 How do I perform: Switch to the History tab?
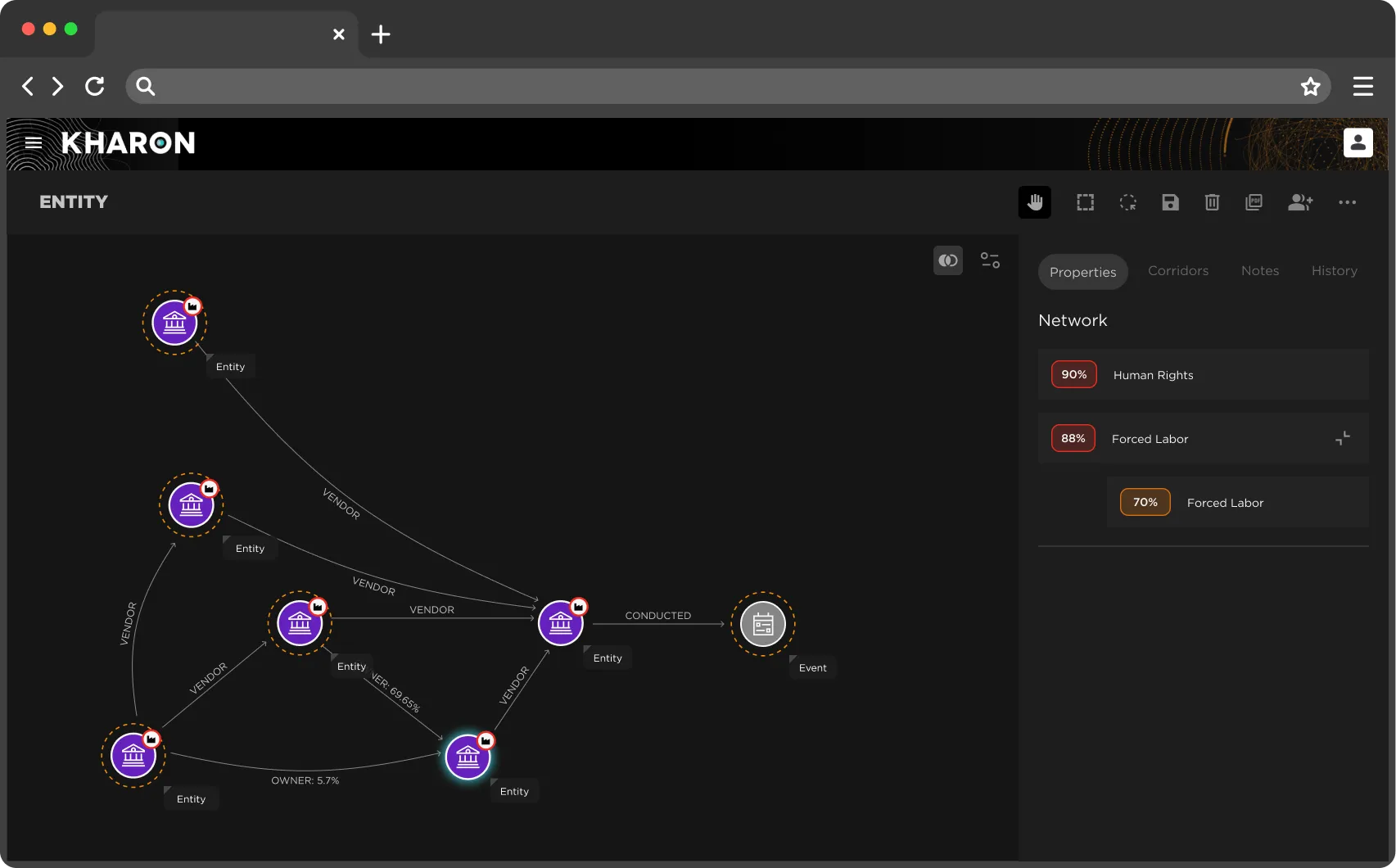[1335, 271]
